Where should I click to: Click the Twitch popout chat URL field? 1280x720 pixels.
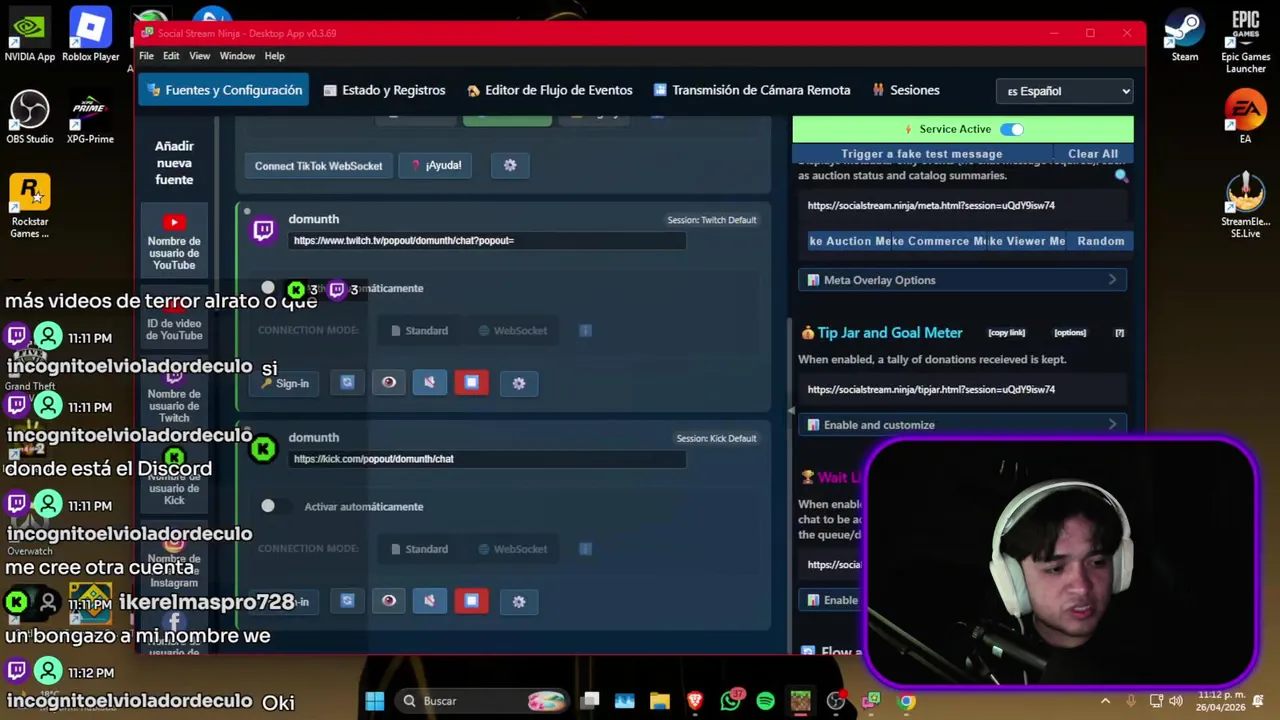488,240
